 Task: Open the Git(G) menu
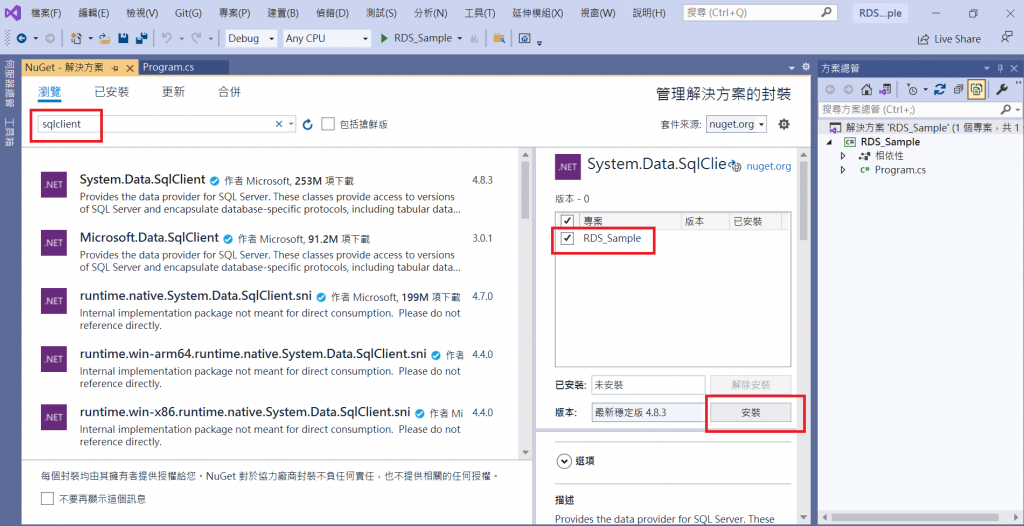pos(188,13)
